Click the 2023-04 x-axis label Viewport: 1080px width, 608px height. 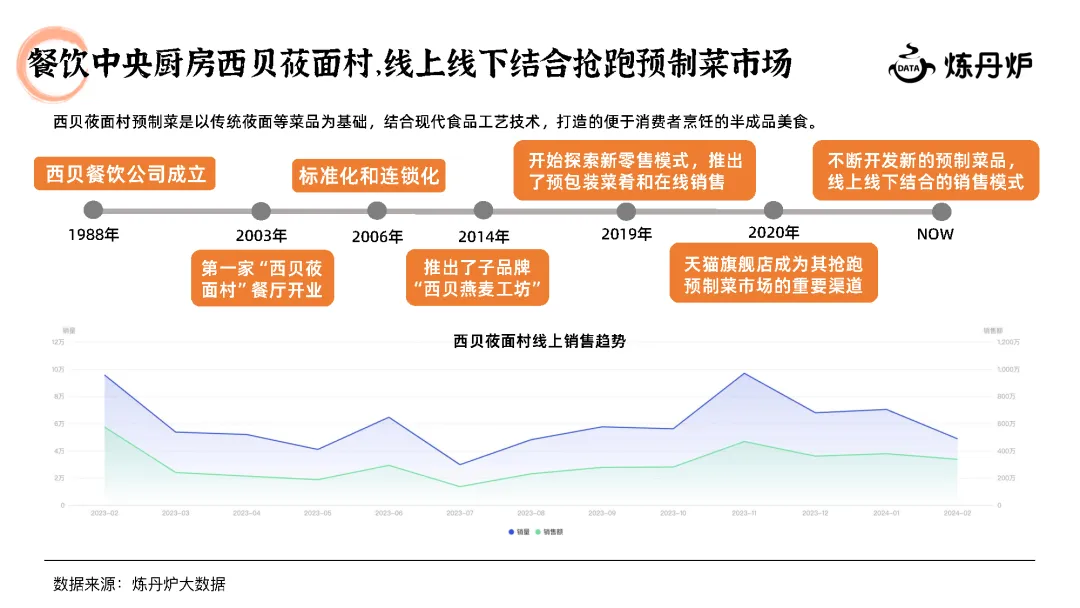tap(247, 513)
